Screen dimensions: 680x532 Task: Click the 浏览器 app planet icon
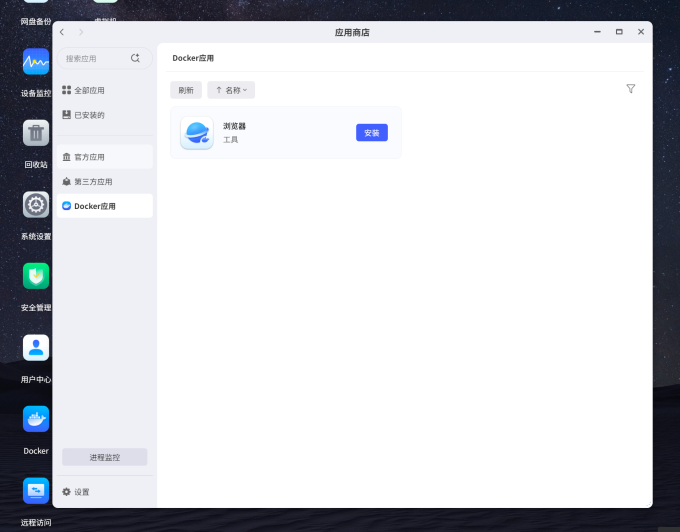click(x=197, y=133)
